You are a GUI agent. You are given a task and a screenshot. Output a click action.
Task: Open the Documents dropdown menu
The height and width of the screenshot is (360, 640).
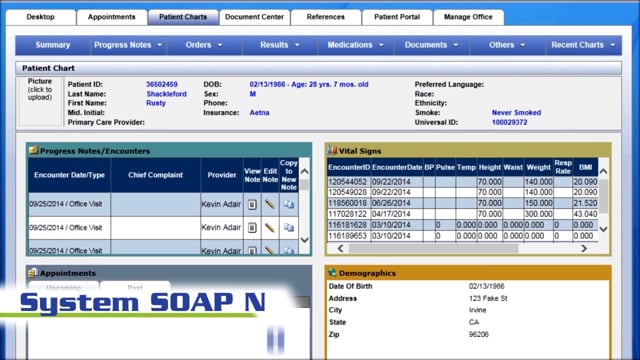tap(431, 45)
